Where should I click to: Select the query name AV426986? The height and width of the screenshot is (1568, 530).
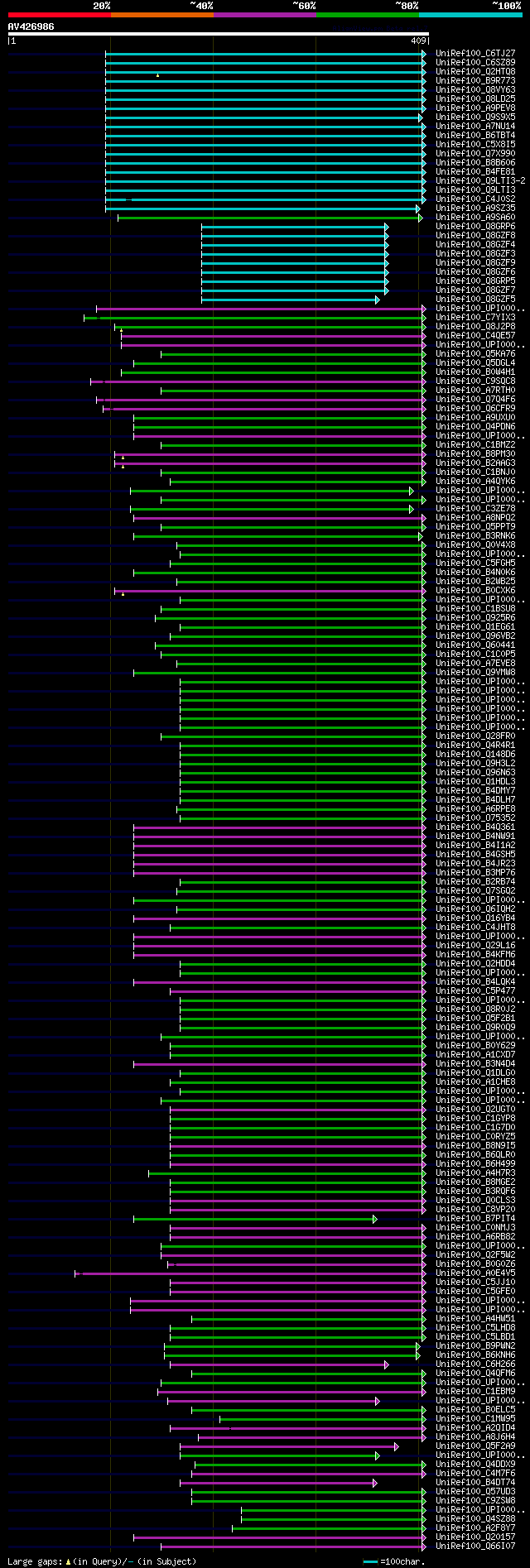[31, 26]
